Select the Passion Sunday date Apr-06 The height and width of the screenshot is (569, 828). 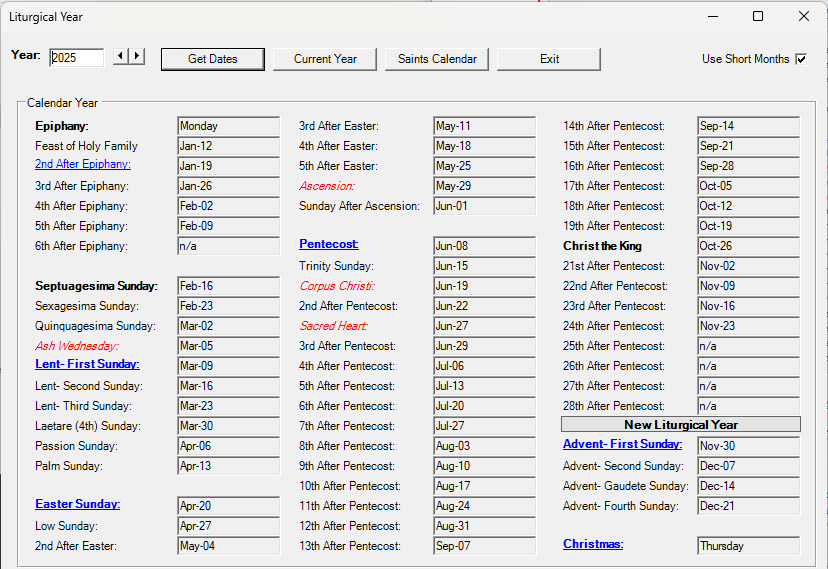pyautogui.click(x=229, y=446)
